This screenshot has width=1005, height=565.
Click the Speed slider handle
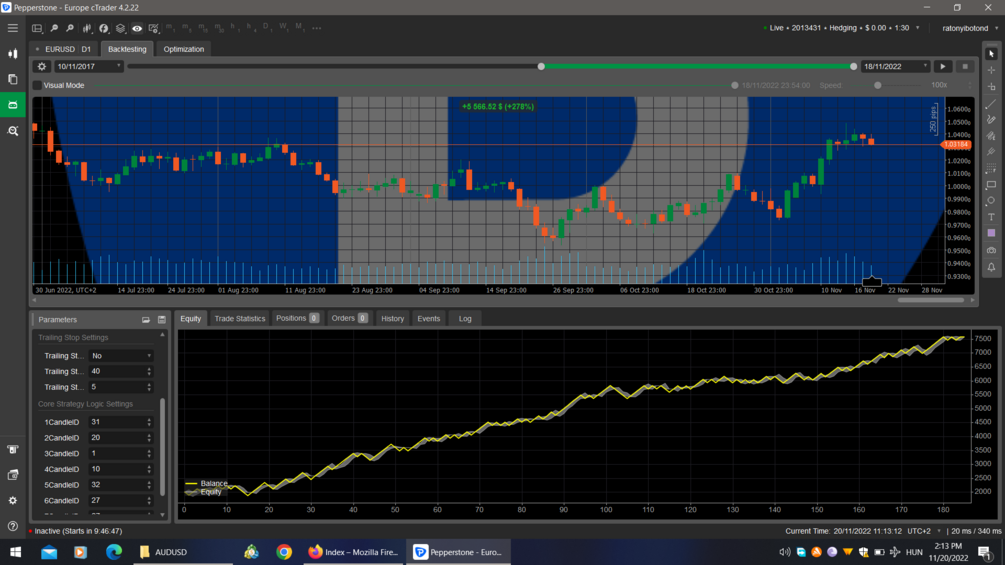click(877, 85)
